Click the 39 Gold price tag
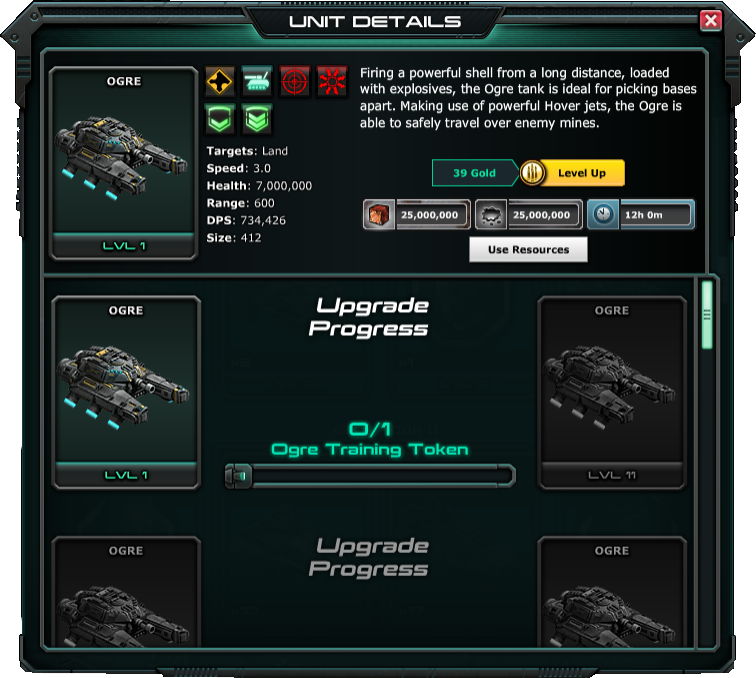 click(x=474, y=173)
